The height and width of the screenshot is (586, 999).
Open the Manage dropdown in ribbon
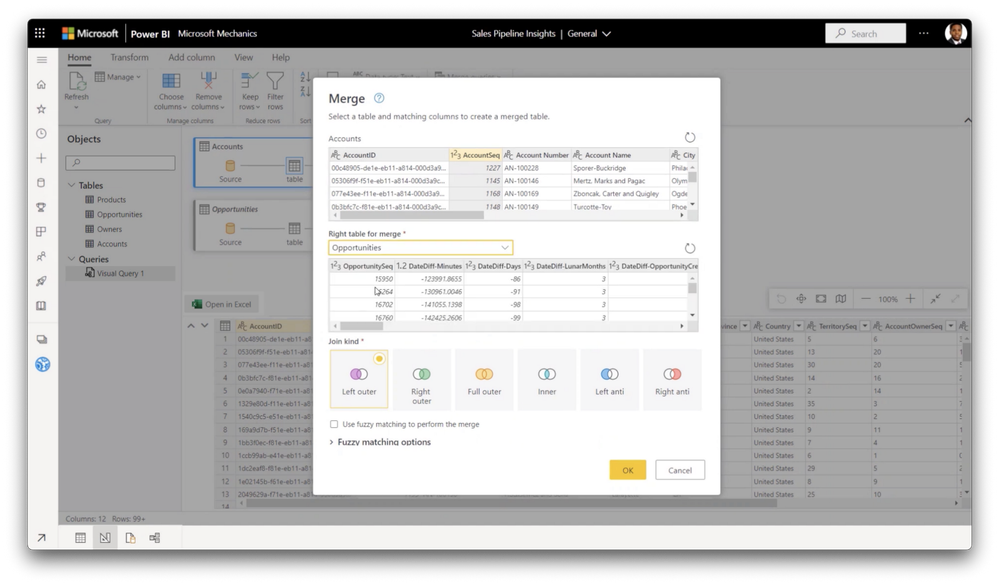click(x=118, y=77)
